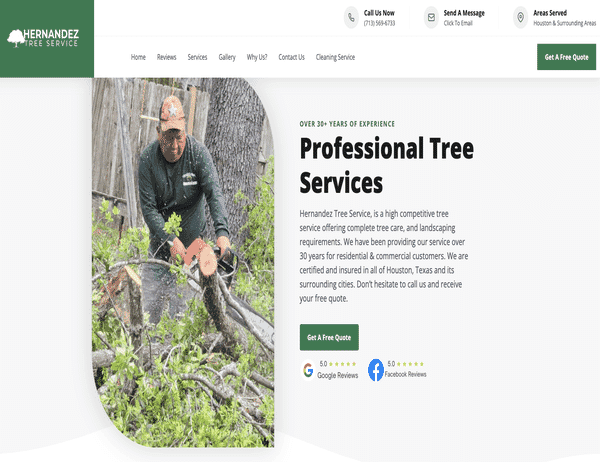Navigate to Contact Us
600x462 pixels.
pyautogui.click(x=291, y=57)
